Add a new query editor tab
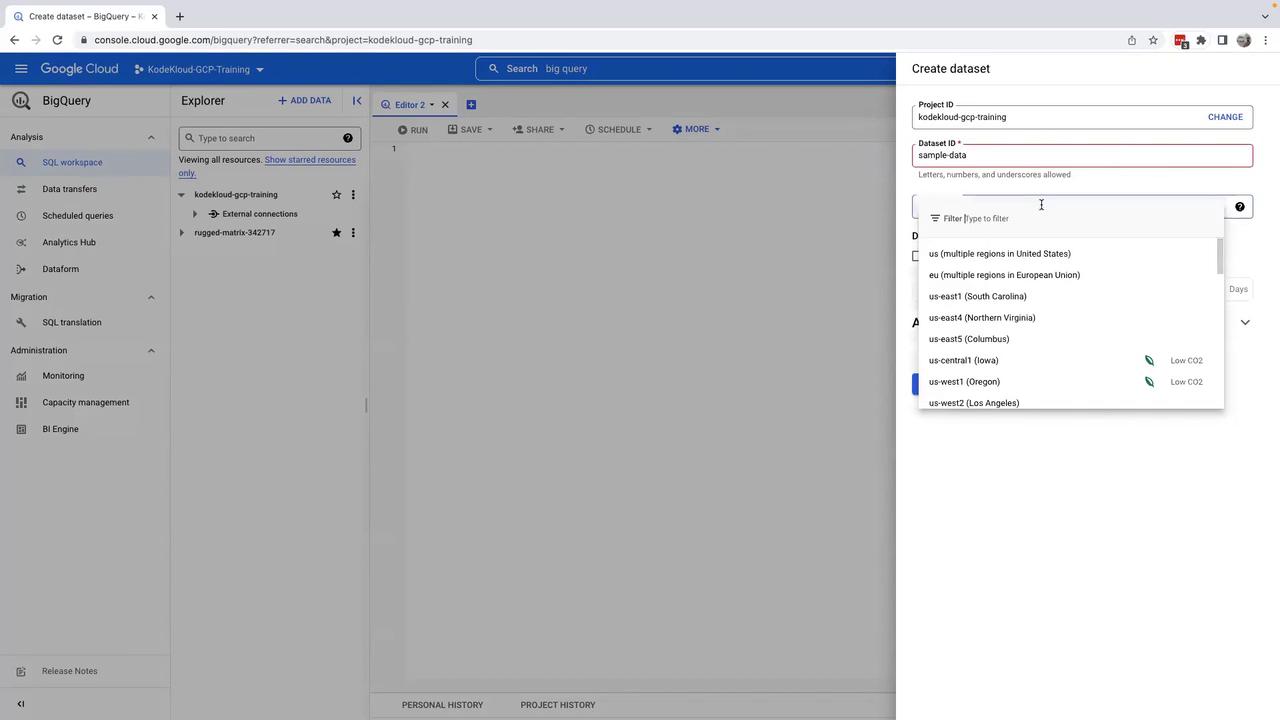Viewport: 1280px width, 720px height. pos(471,105)
